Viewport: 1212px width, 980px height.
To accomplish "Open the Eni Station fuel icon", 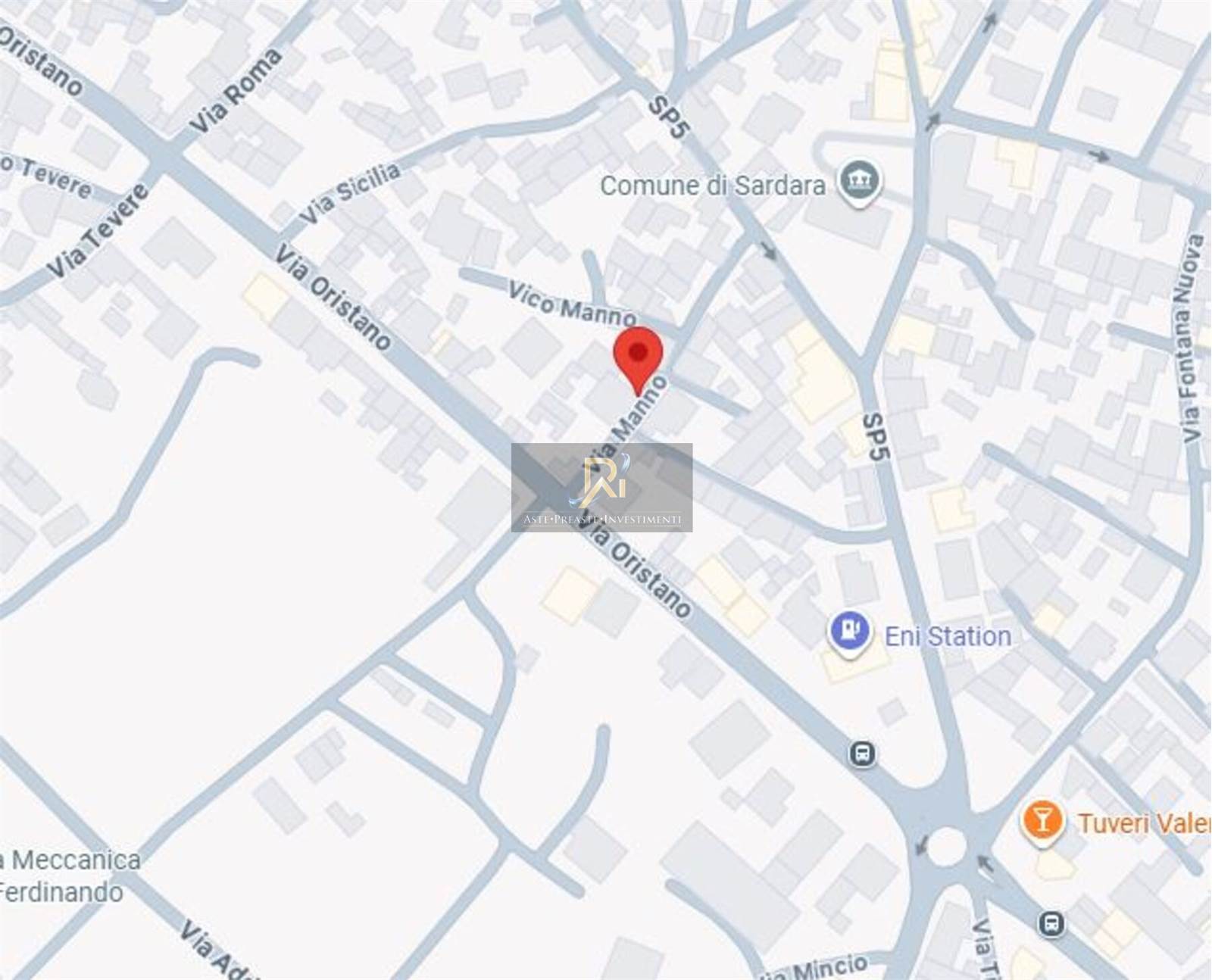I will coord(851,632).
